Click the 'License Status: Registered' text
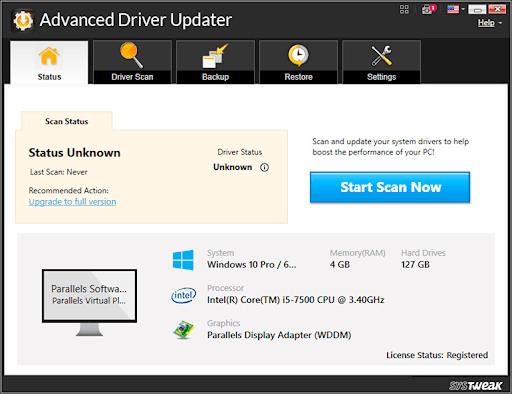512x394 pixels. [x=437, y=355]
